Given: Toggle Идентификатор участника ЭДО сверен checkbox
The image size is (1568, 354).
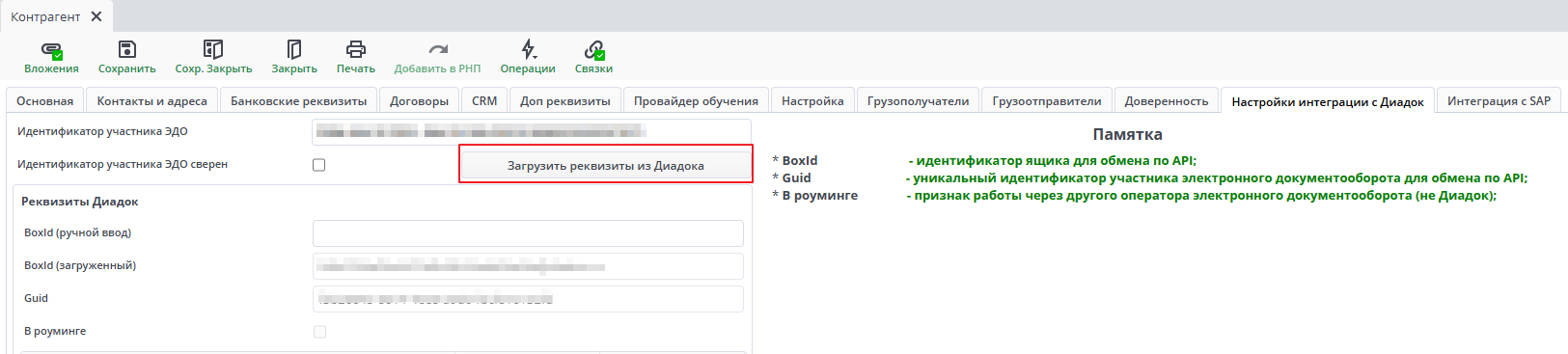Looking at the screenshot, I should pyautogui.click(x=319, y=165).
